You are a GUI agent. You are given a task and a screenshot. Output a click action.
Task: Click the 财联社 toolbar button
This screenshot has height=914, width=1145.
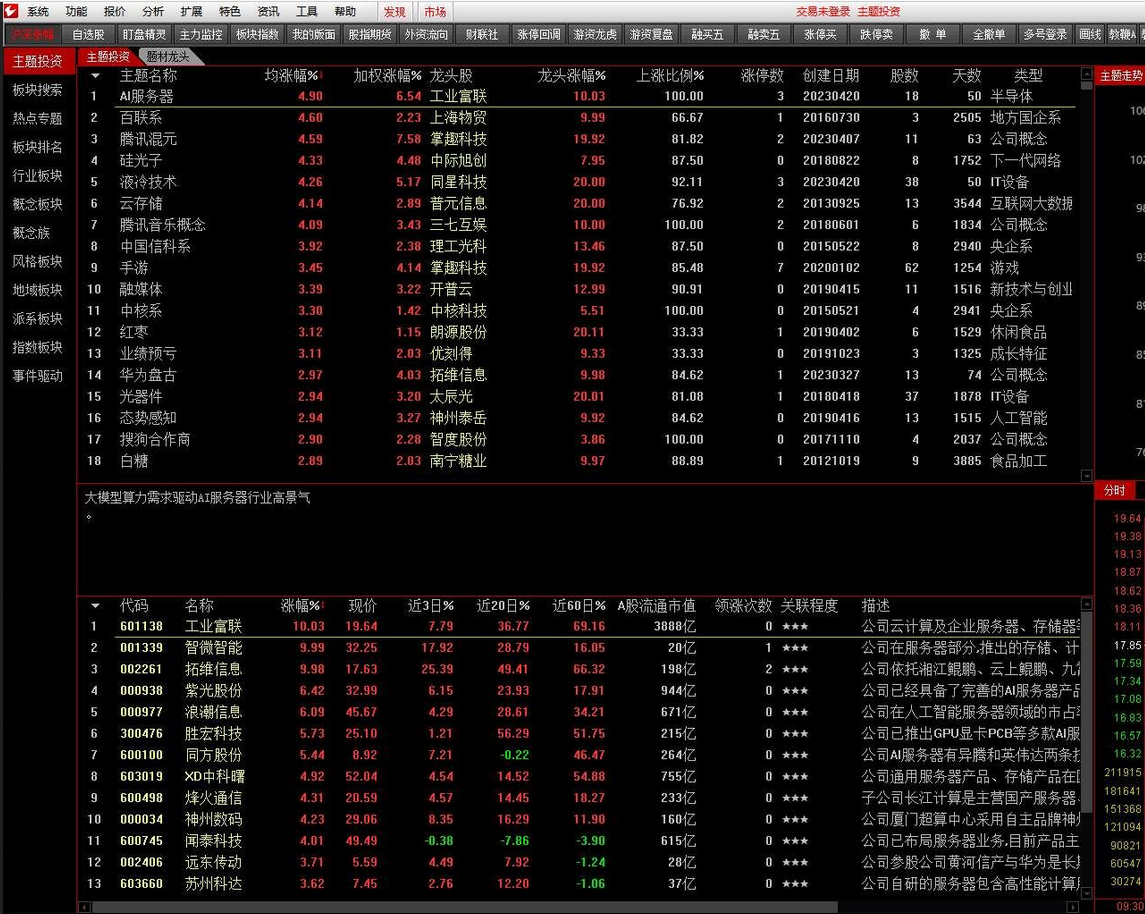[x=482, y=34]
